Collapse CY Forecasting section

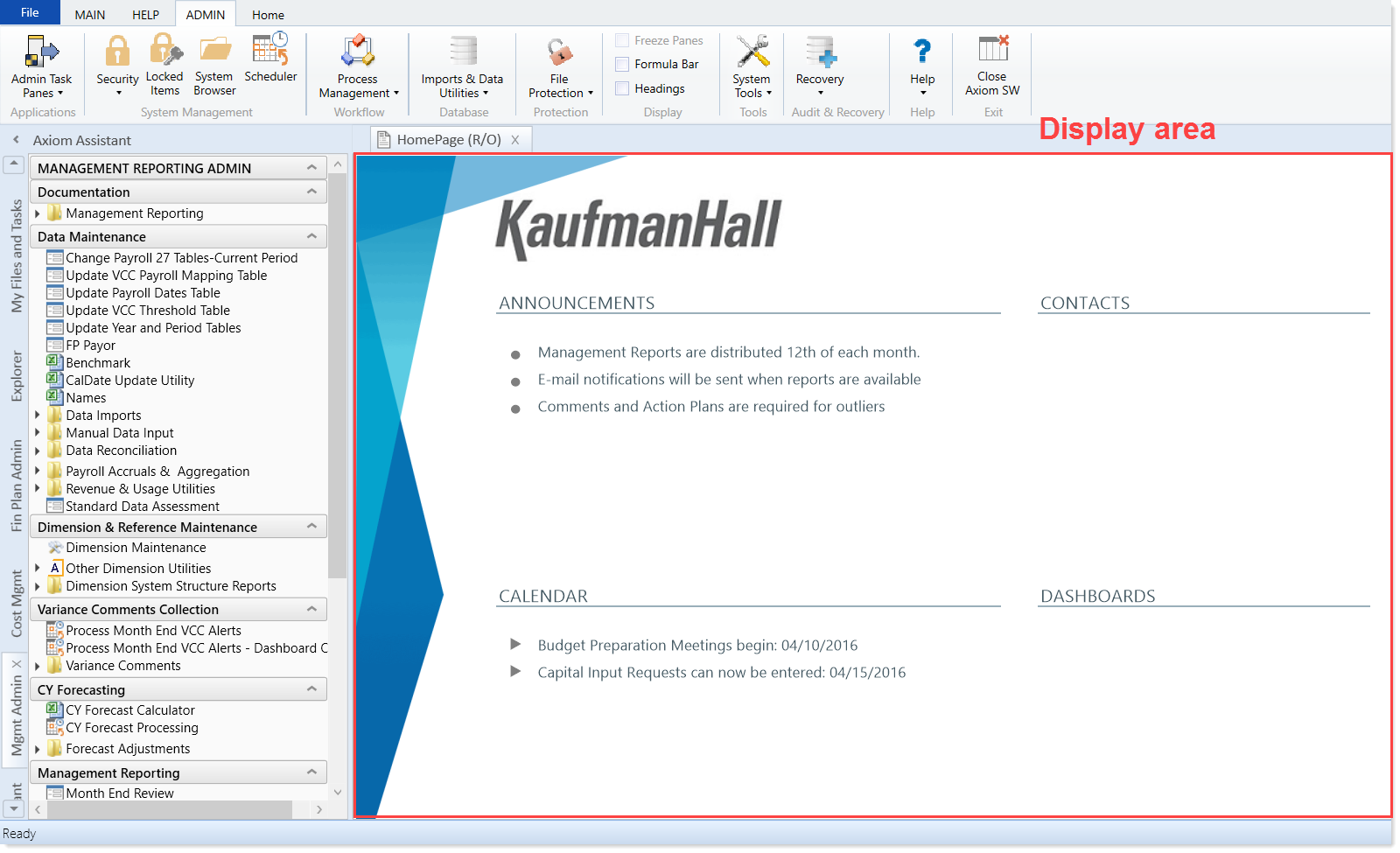point(311,689)
